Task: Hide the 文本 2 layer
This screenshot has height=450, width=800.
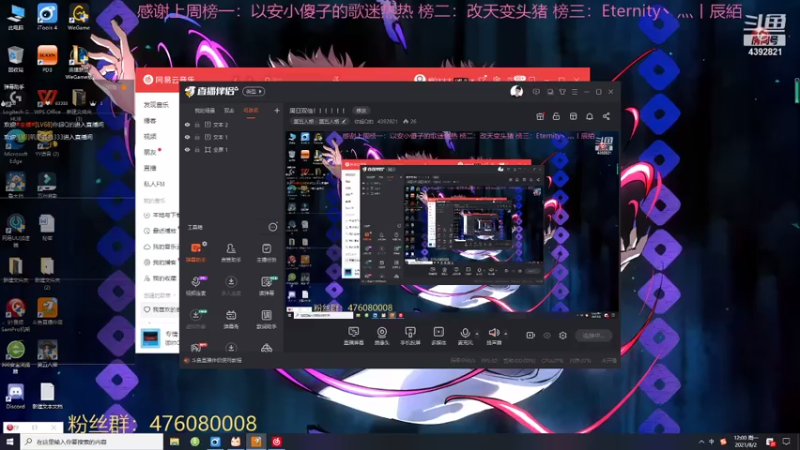Action: 187,124
